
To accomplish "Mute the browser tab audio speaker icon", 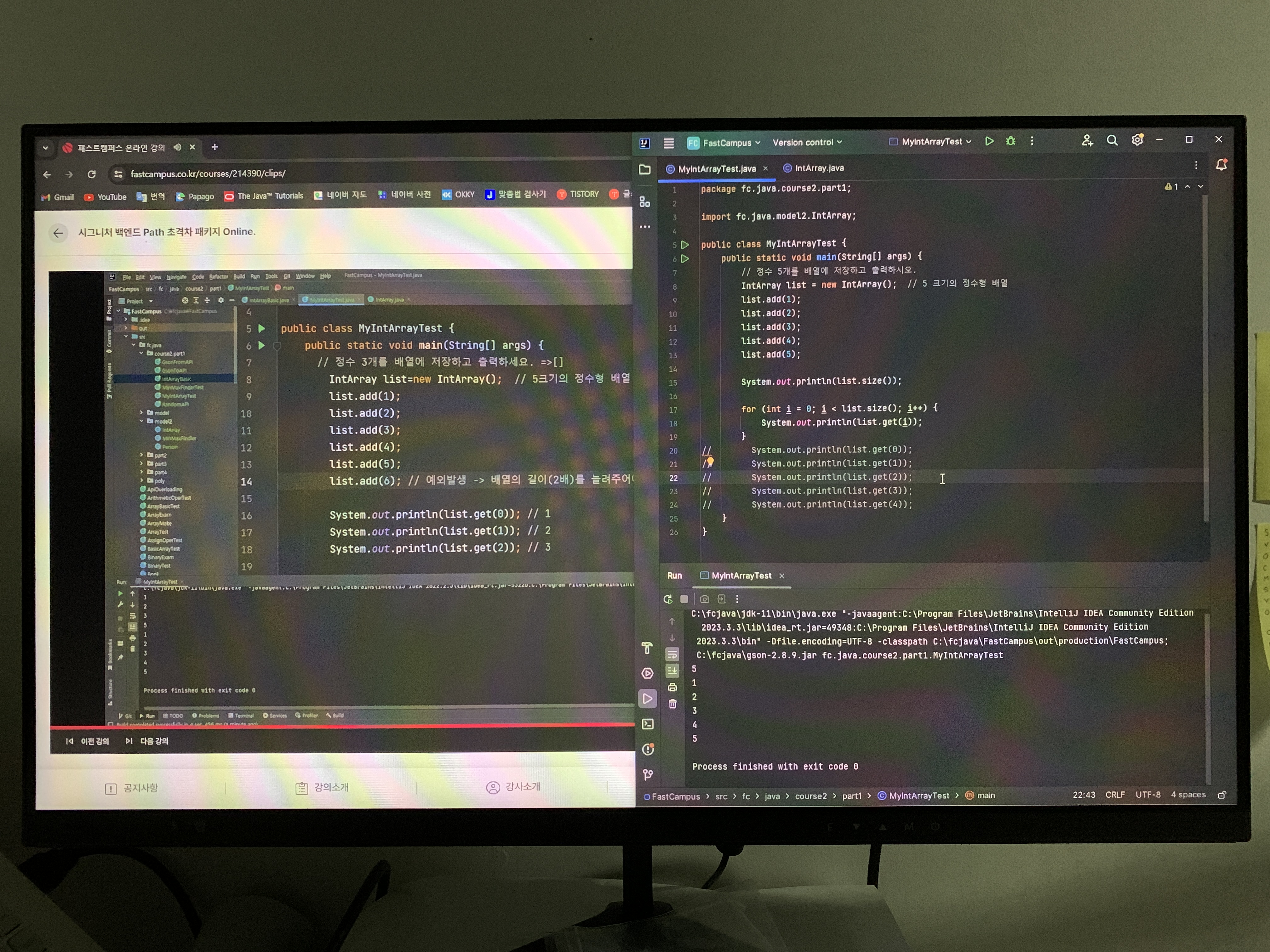I will coord(177,147).
